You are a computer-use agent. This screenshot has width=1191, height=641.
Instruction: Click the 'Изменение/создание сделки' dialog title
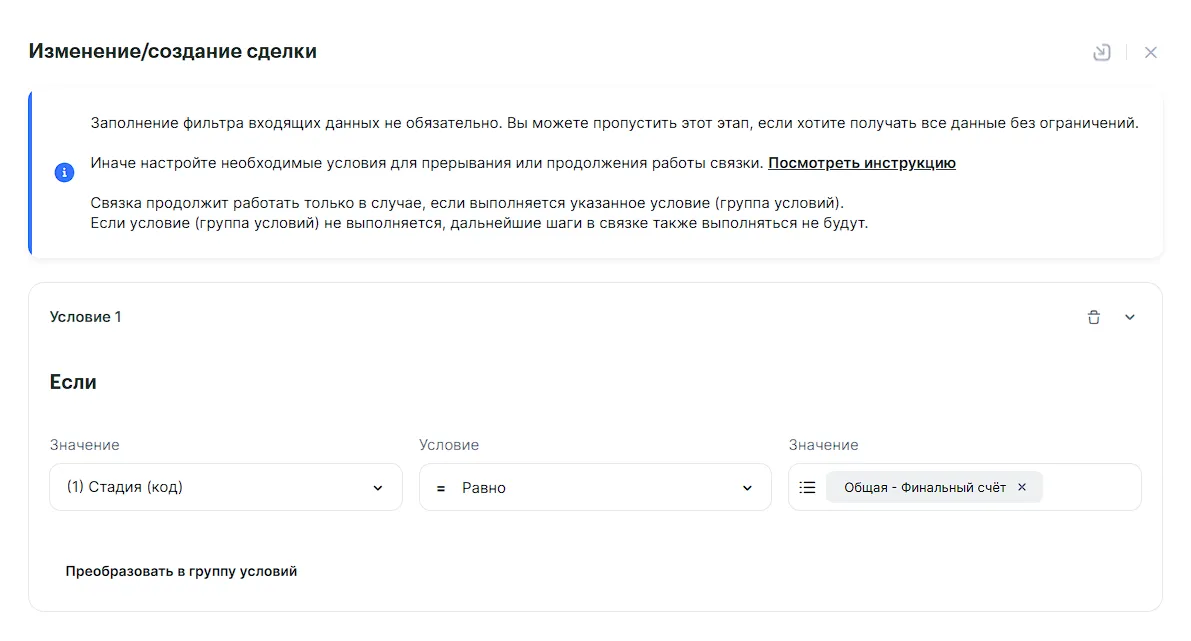pyautogui.click(x=172, y=51)
